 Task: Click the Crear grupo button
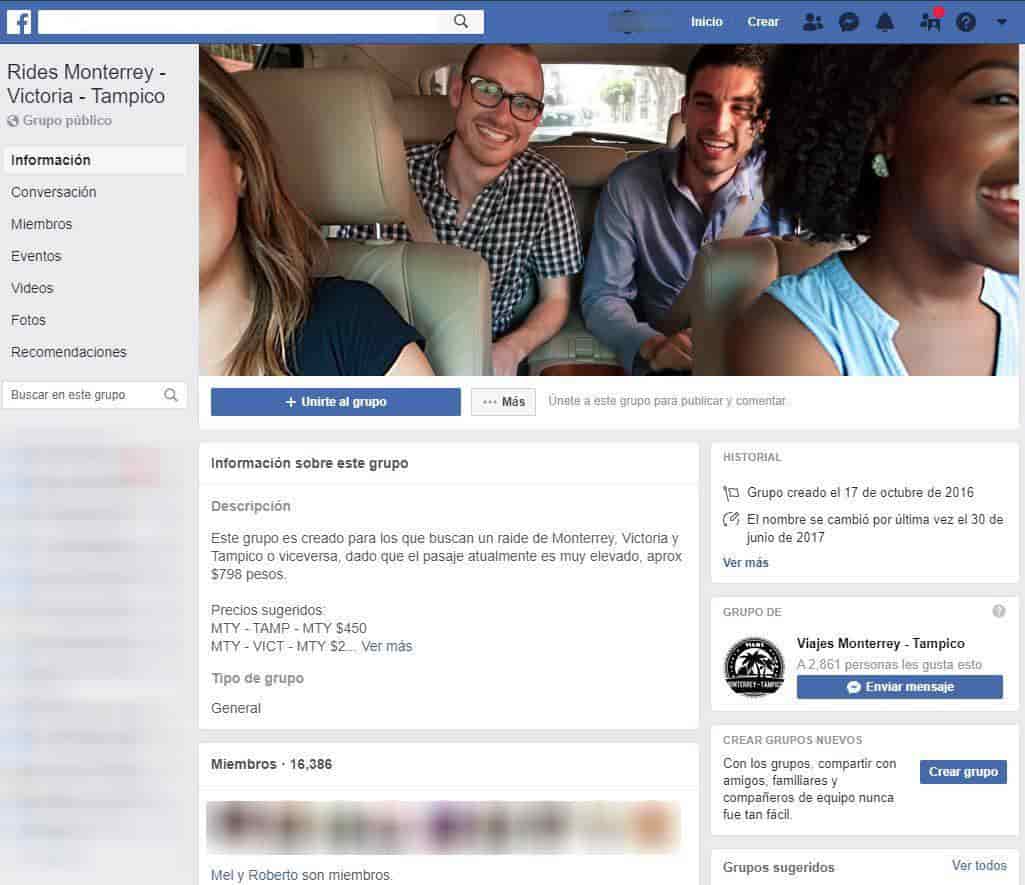click(x=963, y=772)
